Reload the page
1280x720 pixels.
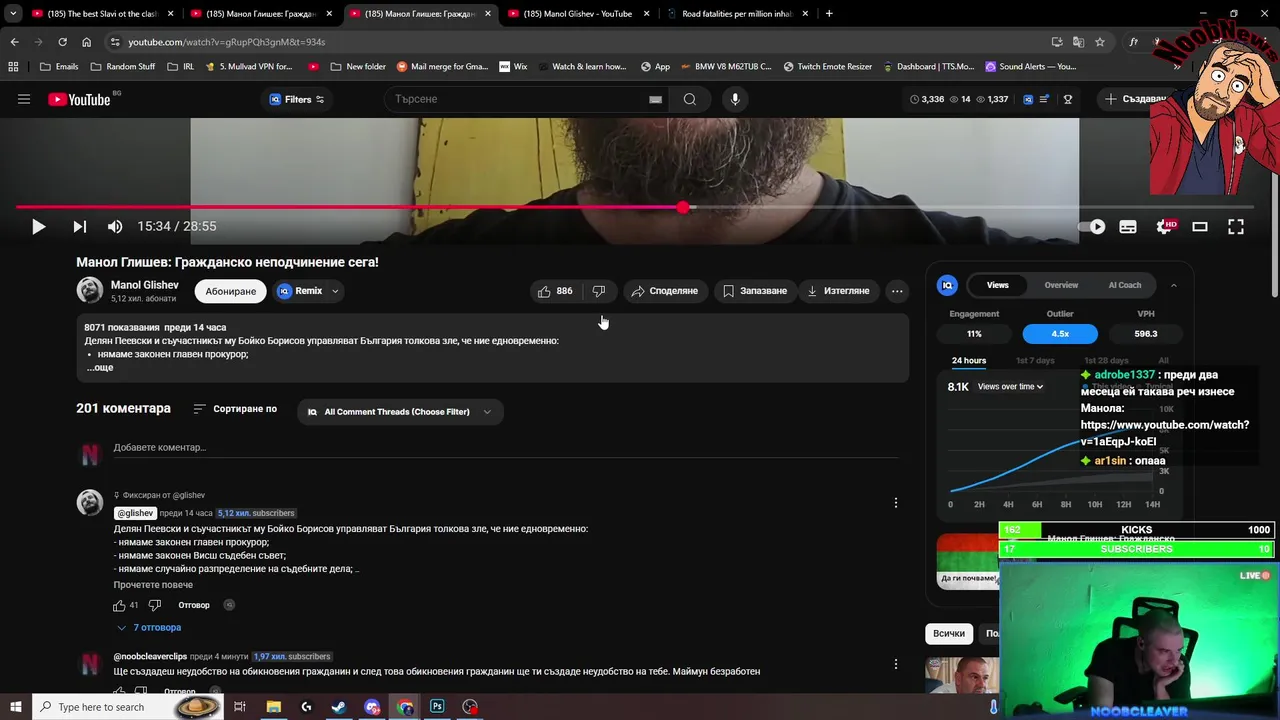[x=62, y=42]
